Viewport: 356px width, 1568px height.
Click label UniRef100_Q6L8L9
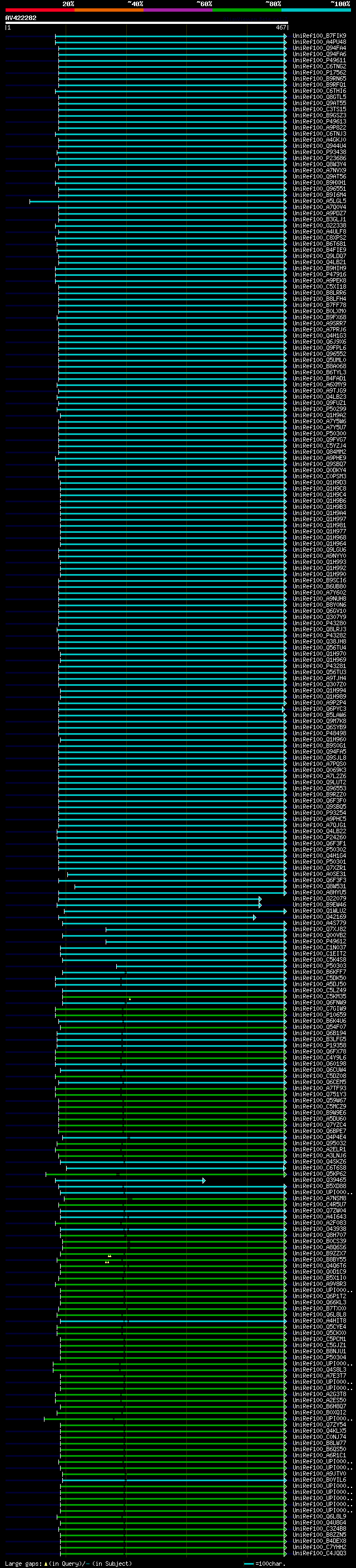319,1516
